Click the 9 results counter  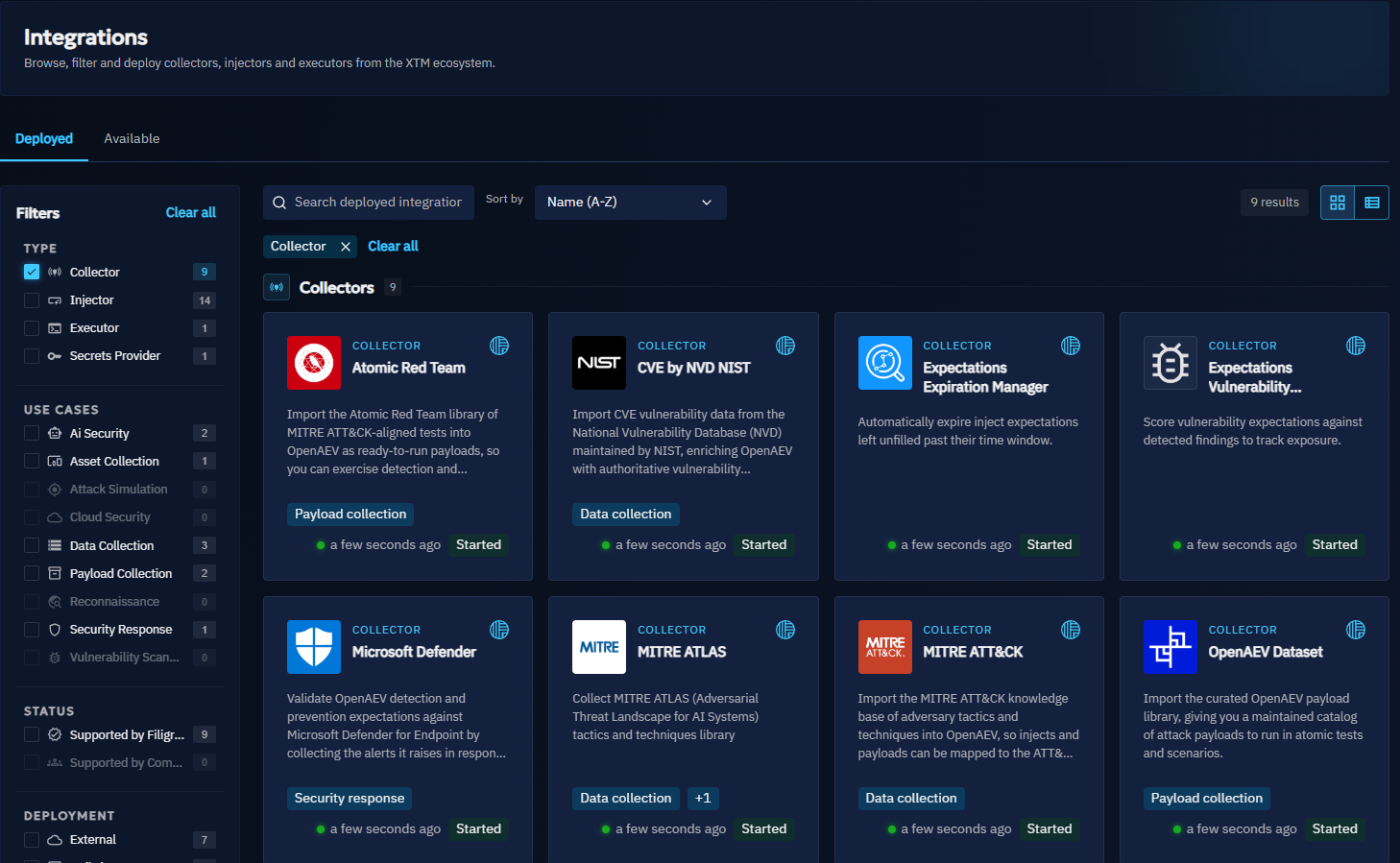(x=1275, y=202)
